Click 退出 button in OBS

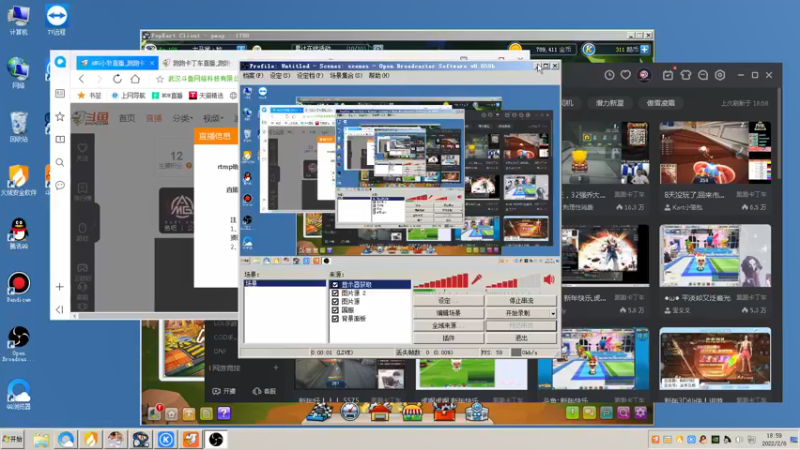(521, 338)
